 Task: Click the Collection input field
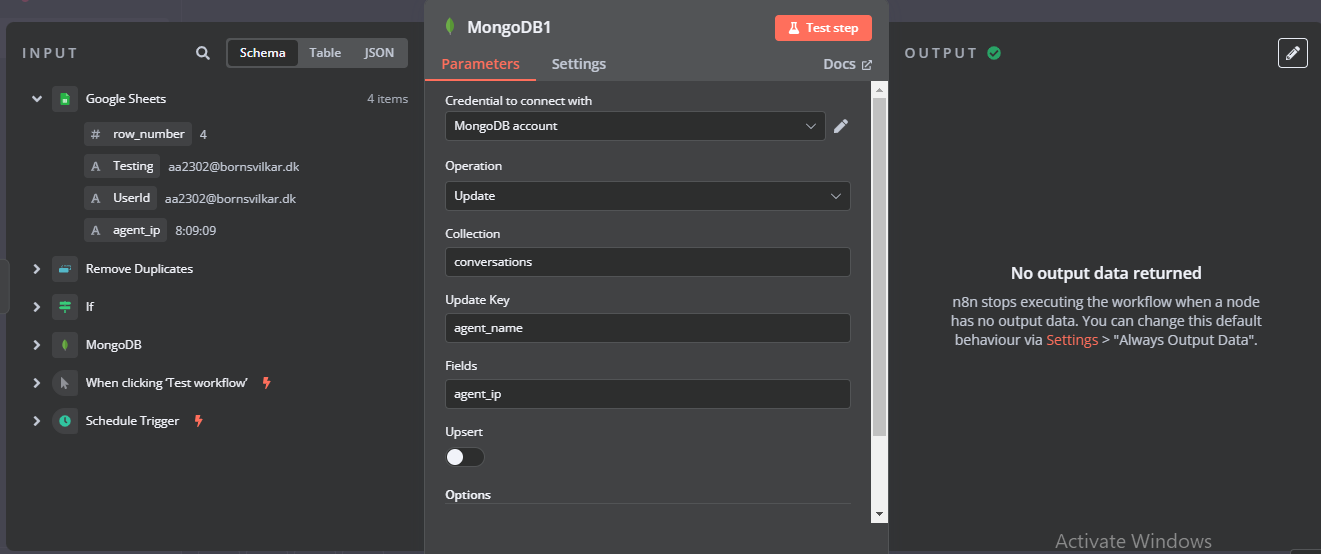click(x=647, y=262)
